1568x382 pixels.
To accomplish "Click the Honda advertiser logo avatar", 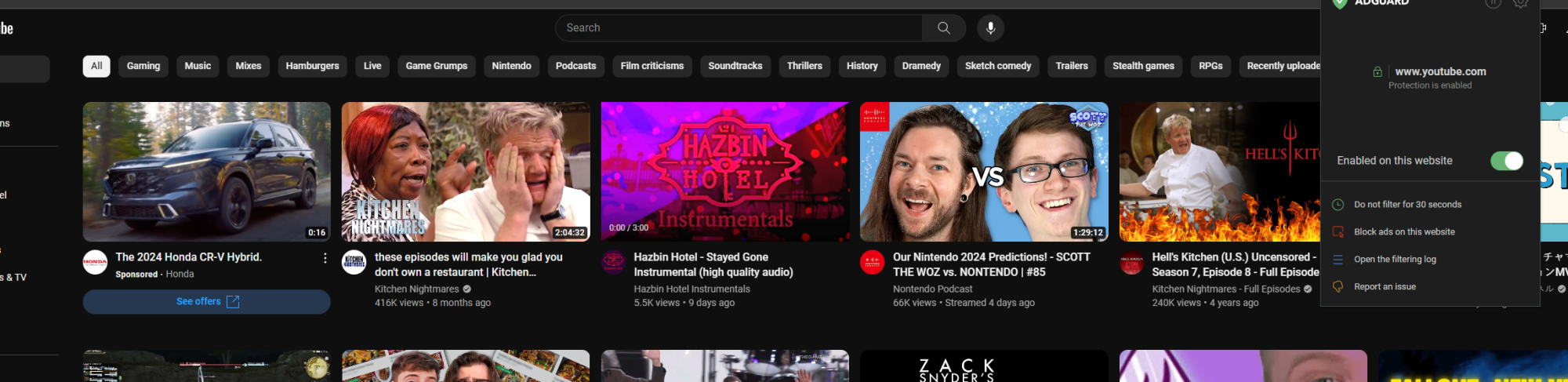I will pyautogui.click(x=96, y=262).
